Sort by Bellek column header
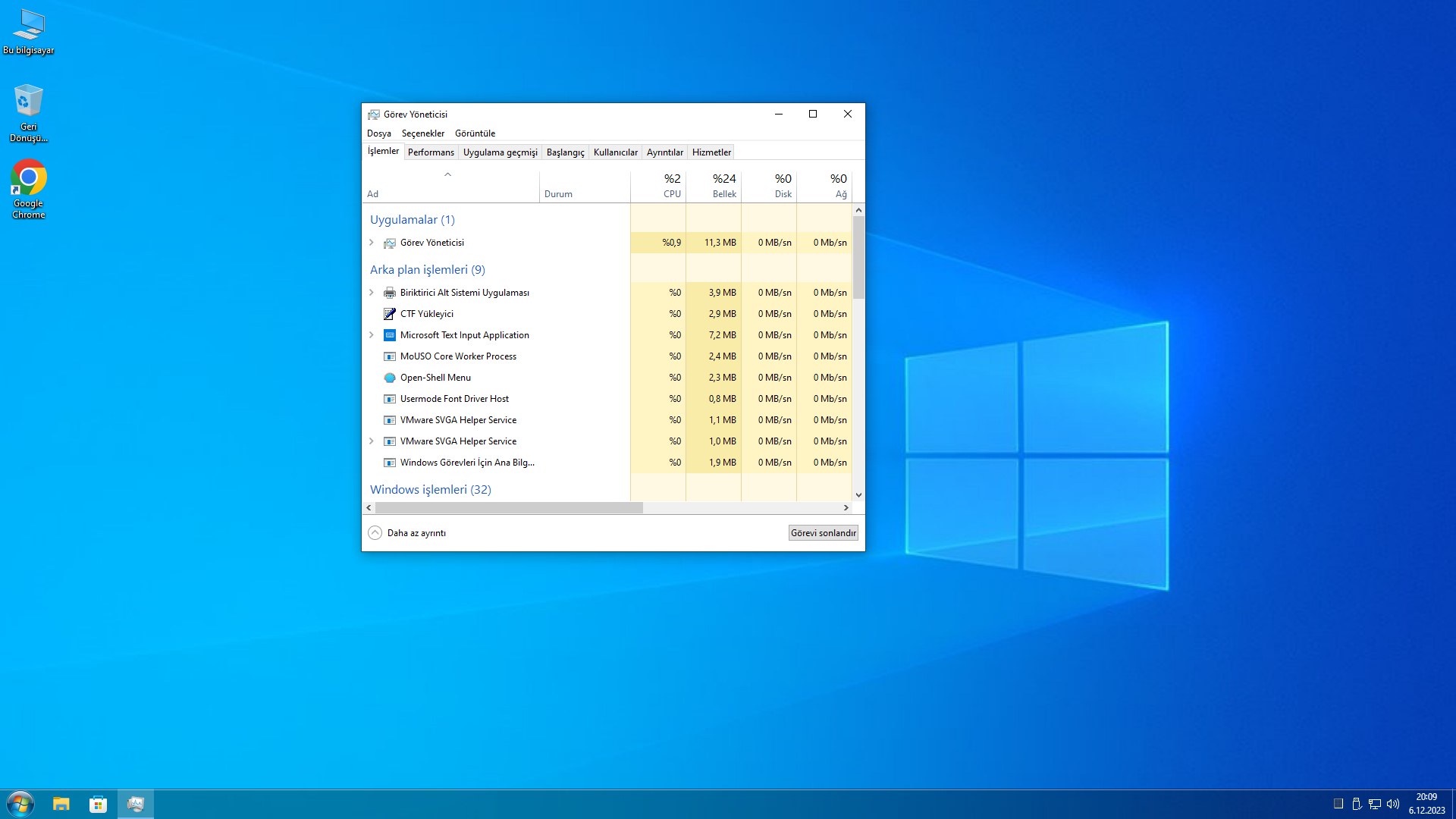This screenshot has height=819, width=1456. tap(714, 187)
